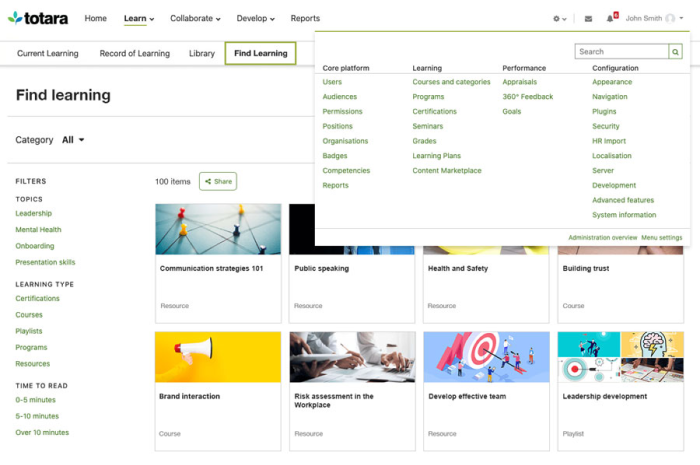700x465 pixels.
Task: Open Brand interaction megaphone thumbnail
Action: click(x=218, y=357)
